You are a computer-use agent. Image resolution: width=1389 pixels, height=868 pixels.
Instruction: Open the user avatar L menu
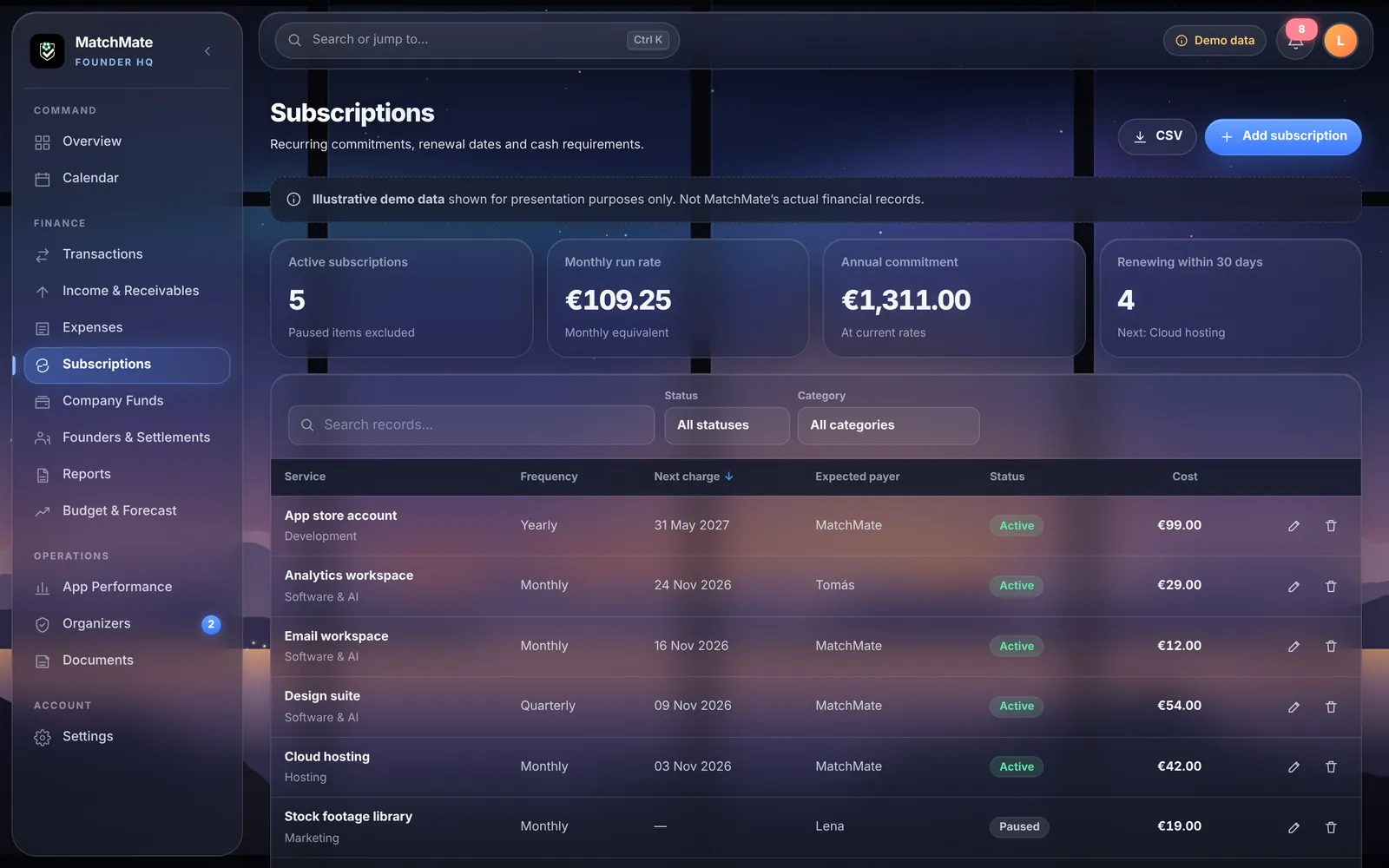coord(1340,41)
